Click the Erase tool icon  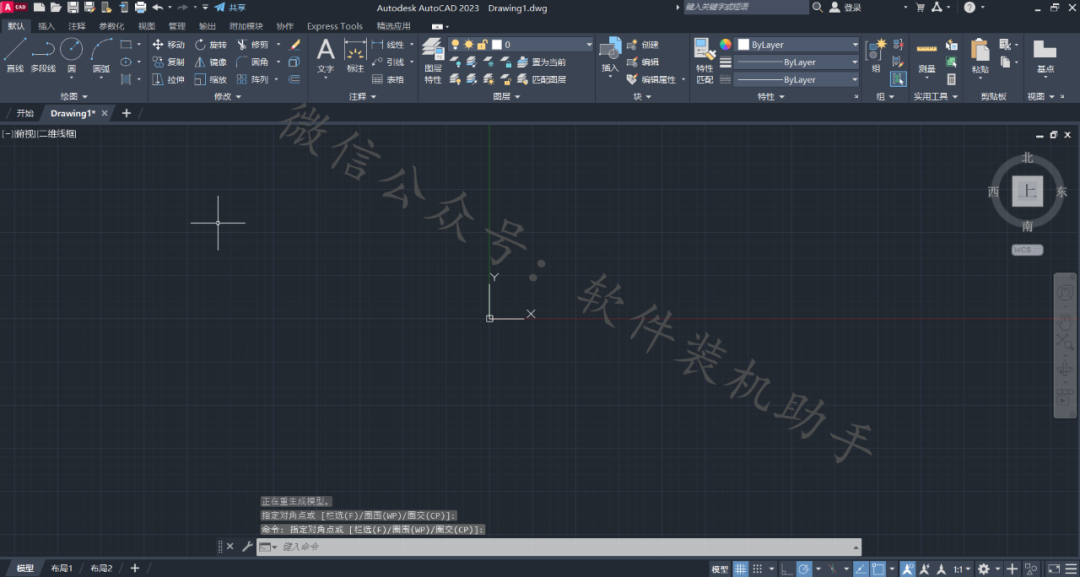(295, 45)
